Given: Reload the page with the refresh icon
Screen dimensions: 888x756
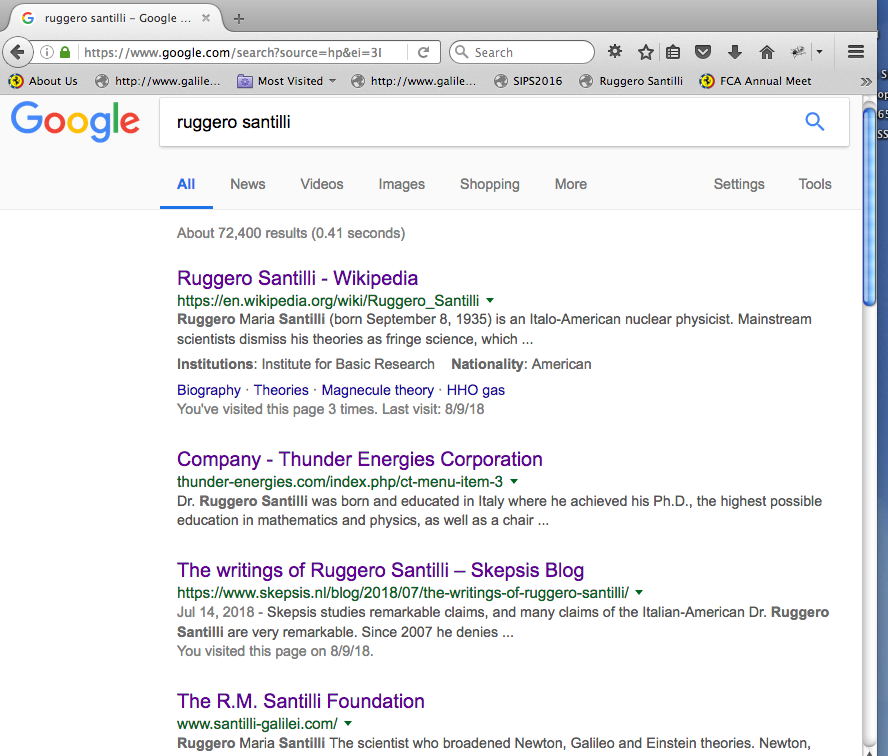Looking at the screenshot, I should 423,53.
